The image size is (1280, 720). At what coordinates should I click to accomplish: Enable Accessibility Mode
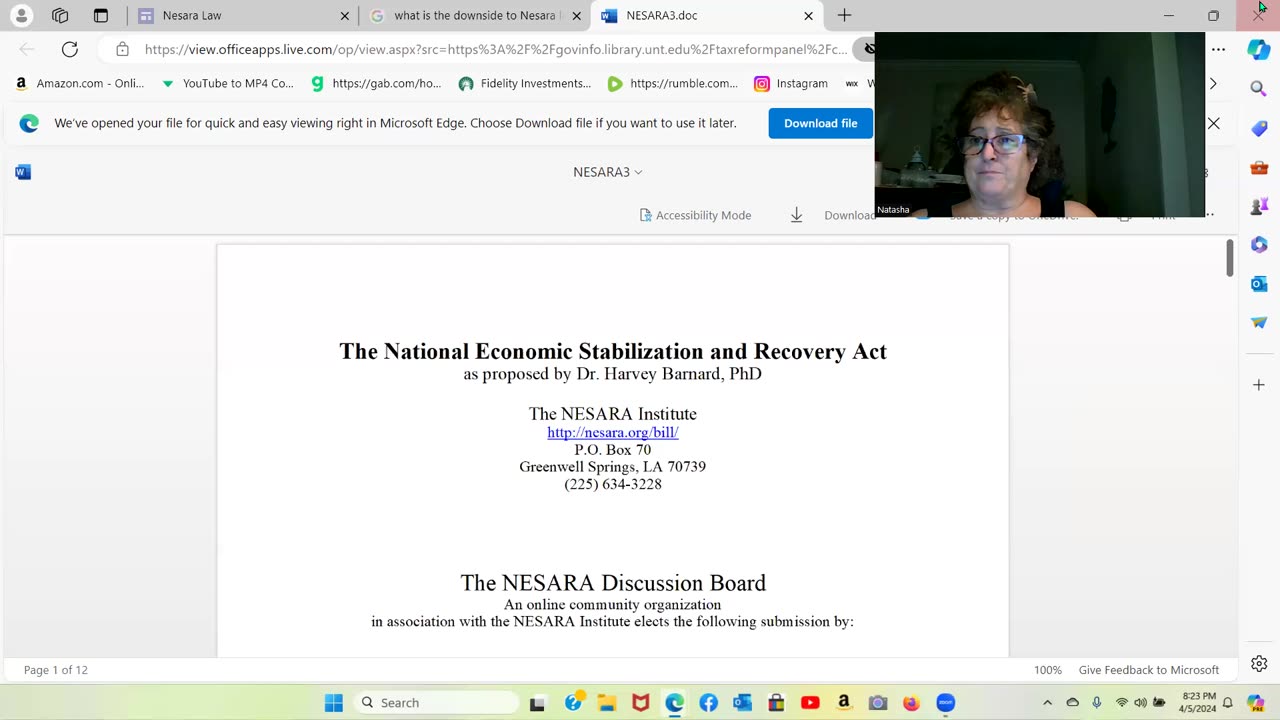695,215
